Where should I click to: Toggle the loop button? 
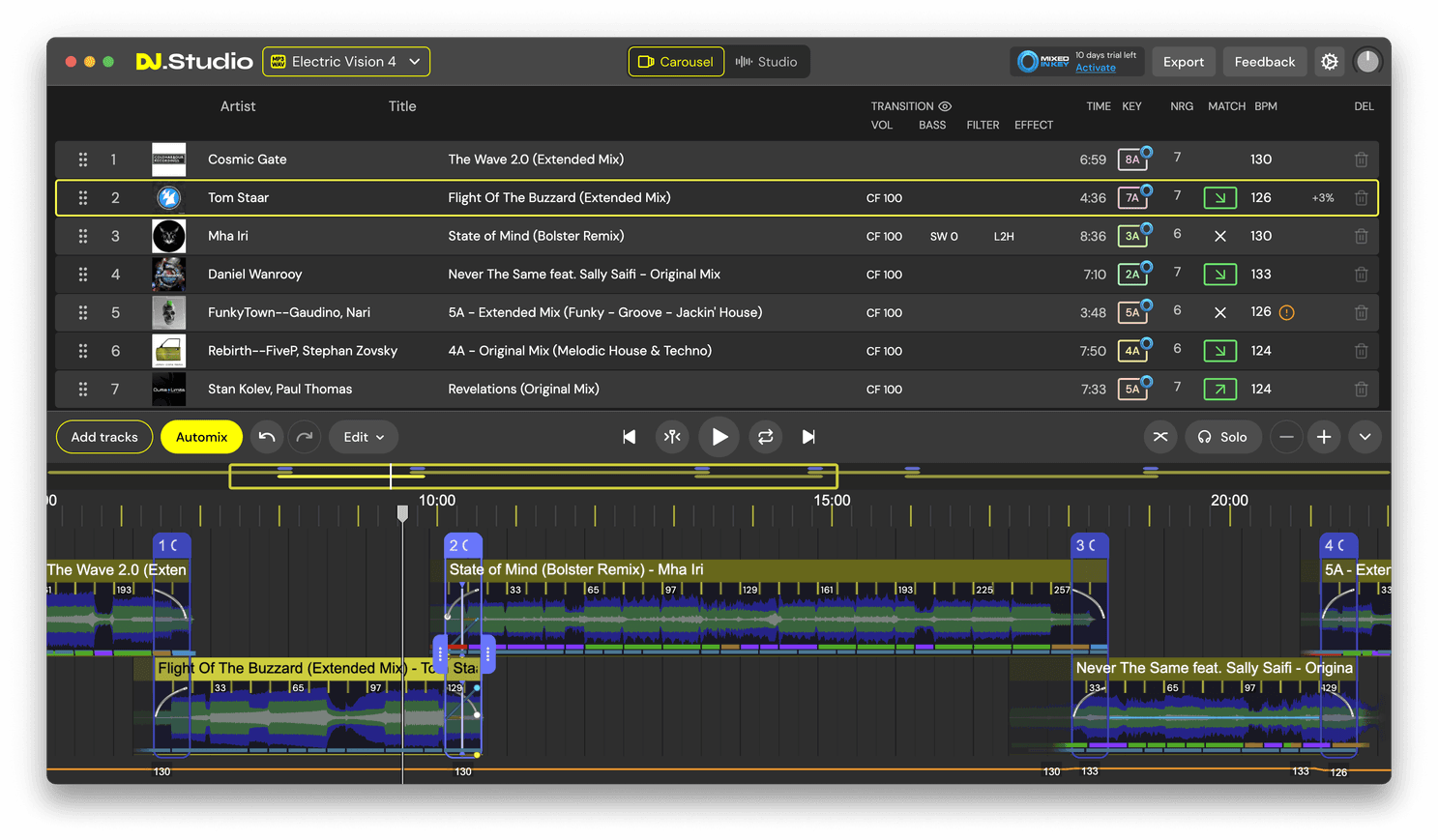(765, 437)
